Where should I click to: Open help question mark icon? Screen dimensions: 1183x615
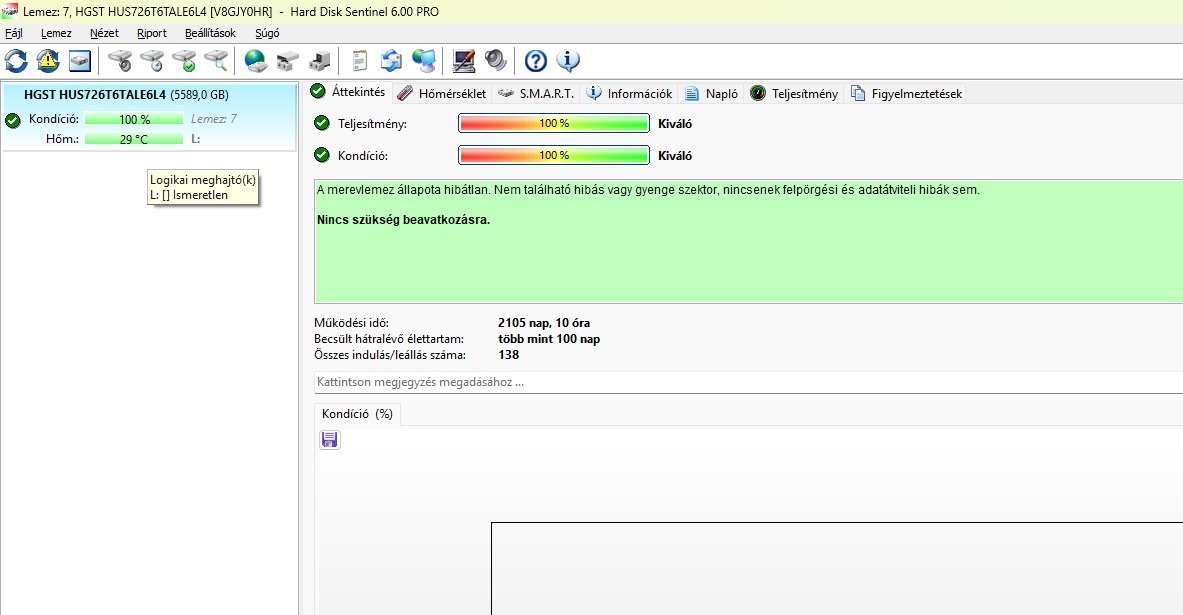tap(536, 60)
